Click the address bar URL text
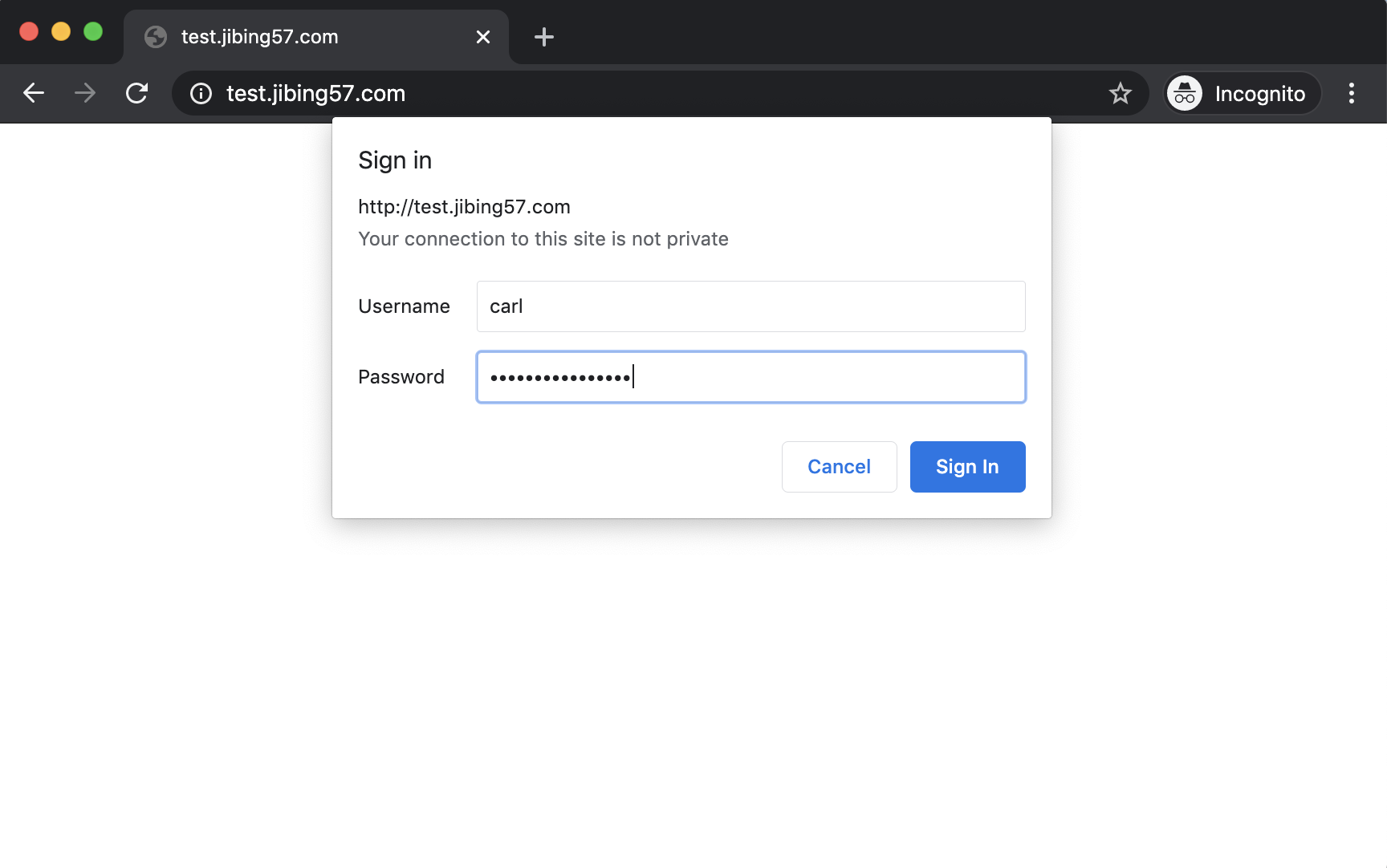 (315, 94)
